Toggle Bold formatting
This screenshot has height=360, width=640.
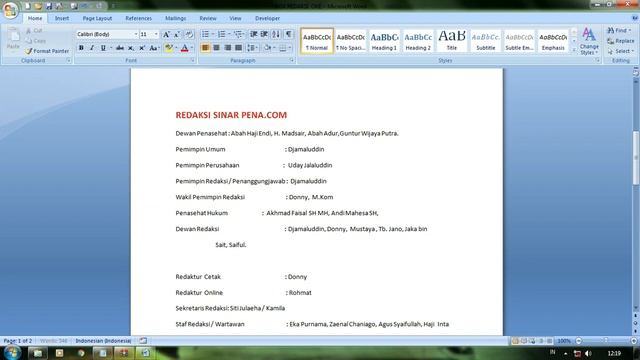[81, 48]
